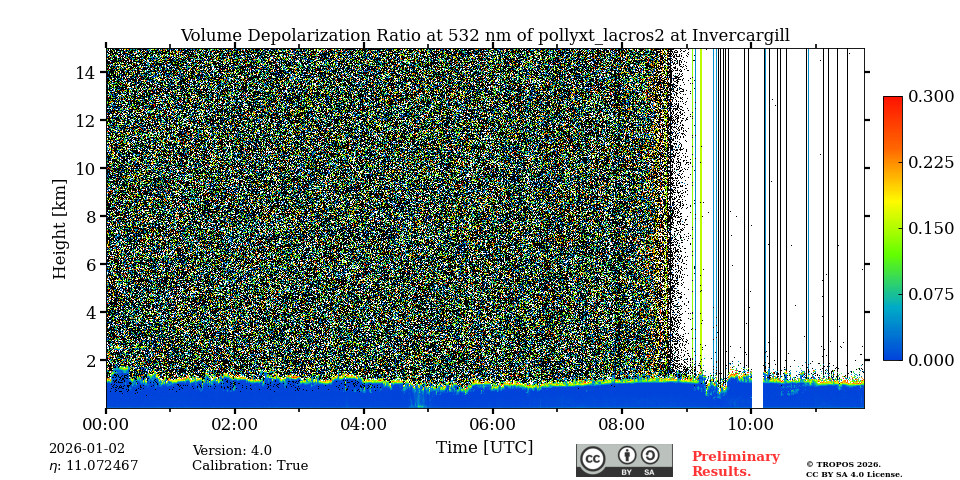The width and height of the screenshot is (960, 480).
Task: Click the Version: 4.0 label
Action: tap(232, 451)
